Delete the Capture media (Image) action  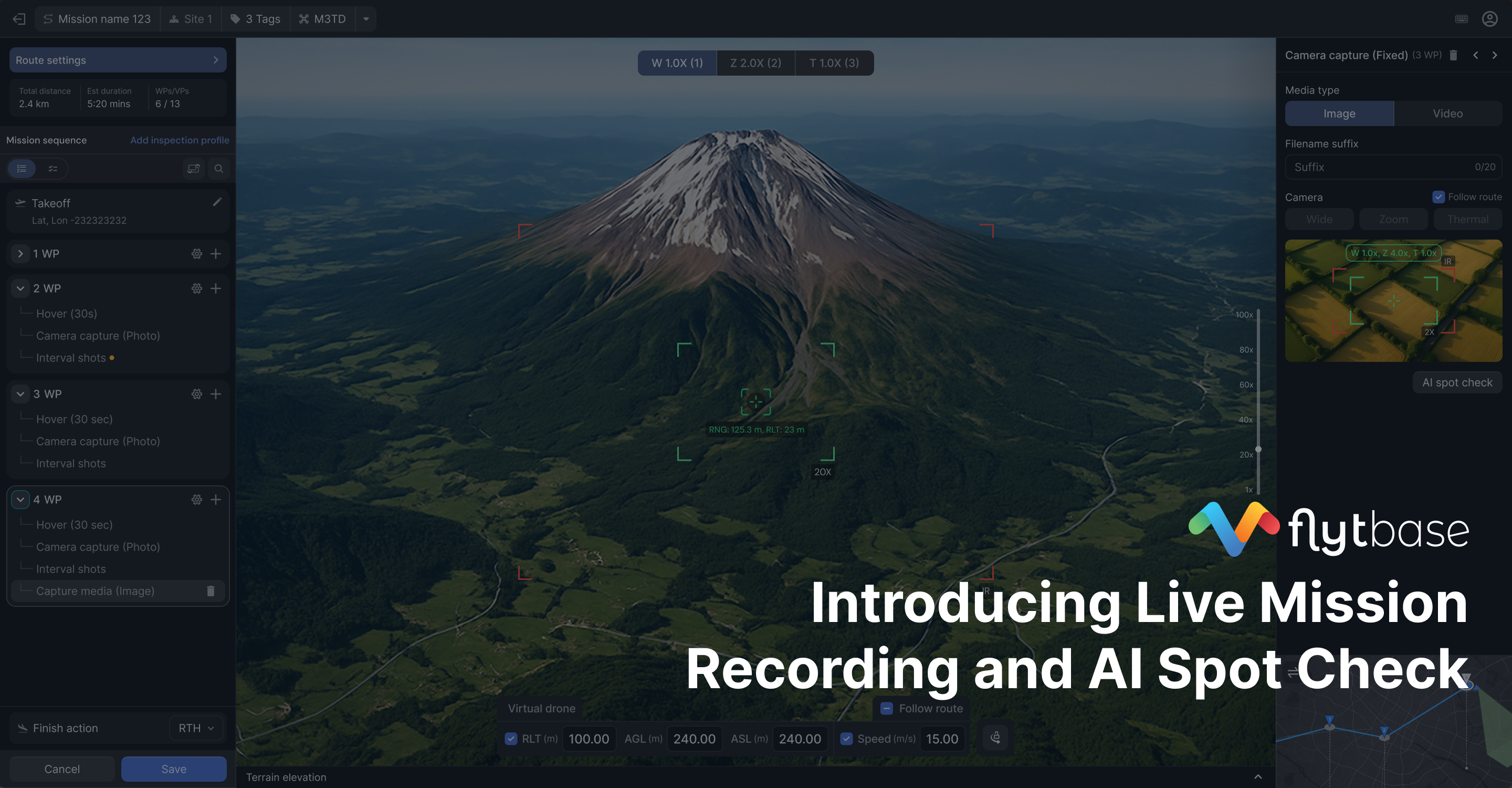(211, 590)
